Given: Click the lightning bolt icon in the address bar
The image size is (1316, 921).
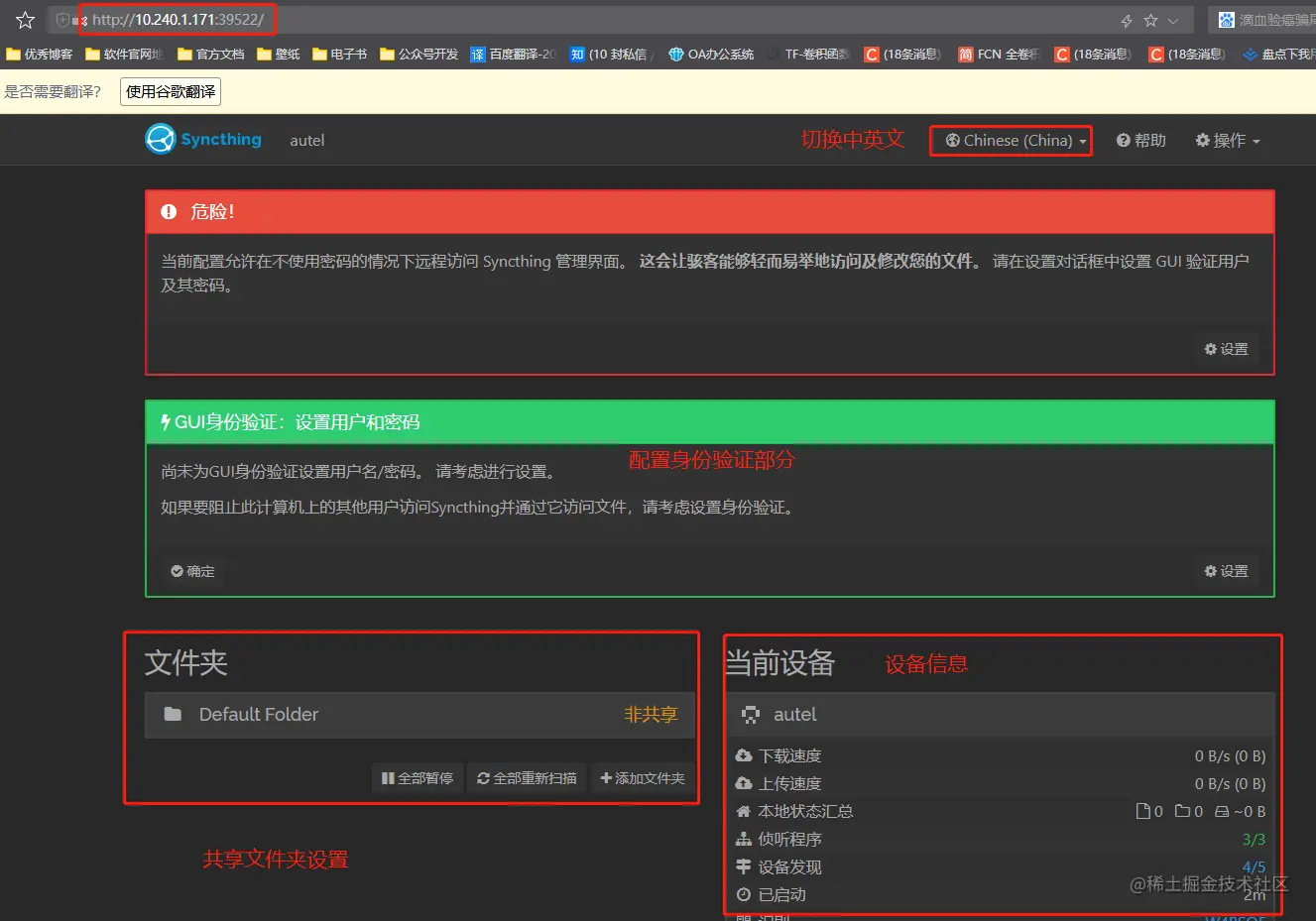Looking at the screenshot, I should tap(1127, 21).
